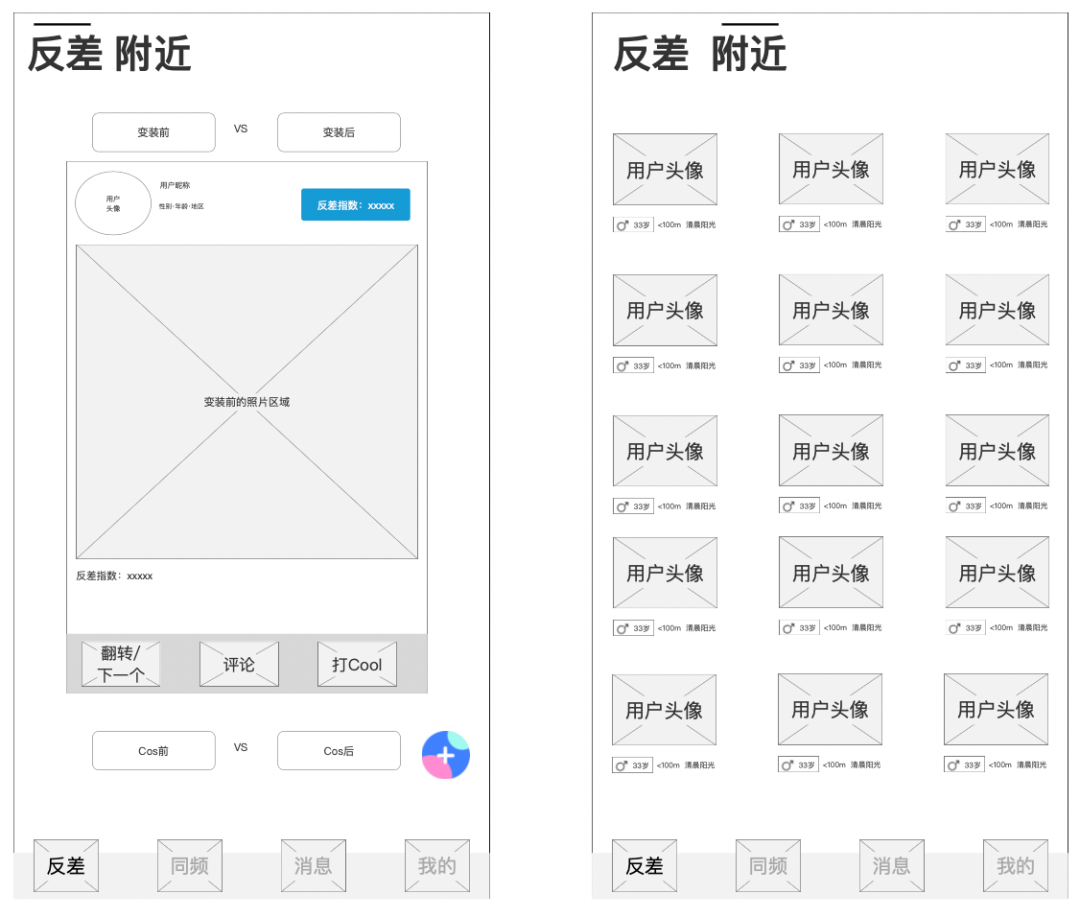Viewport: 1080px width, 917px height.
Task: Open the 变装前的照片区域 photo placeholder
Action: pos(247,402)
